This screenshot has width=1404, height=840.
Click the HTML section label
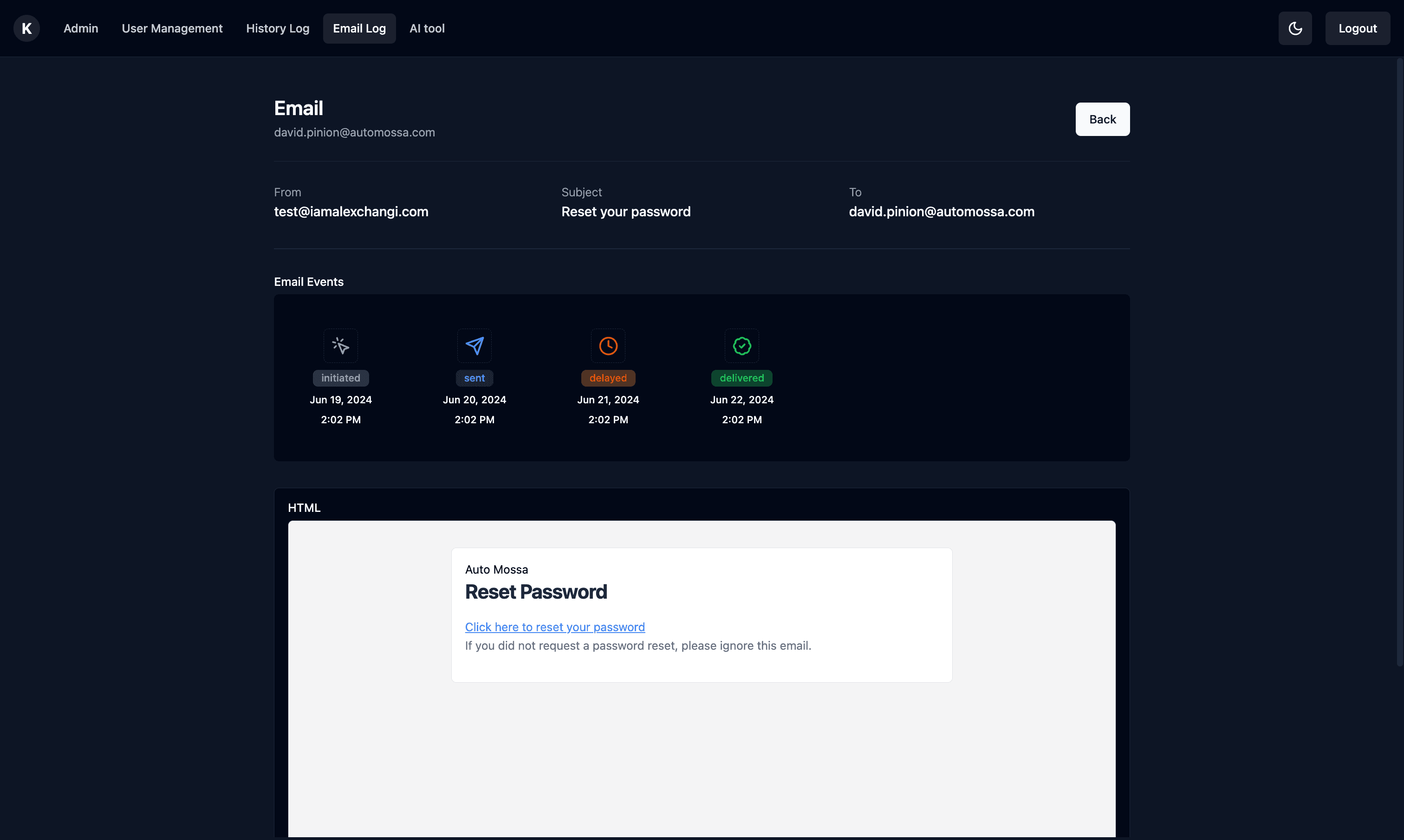(304, 508)
